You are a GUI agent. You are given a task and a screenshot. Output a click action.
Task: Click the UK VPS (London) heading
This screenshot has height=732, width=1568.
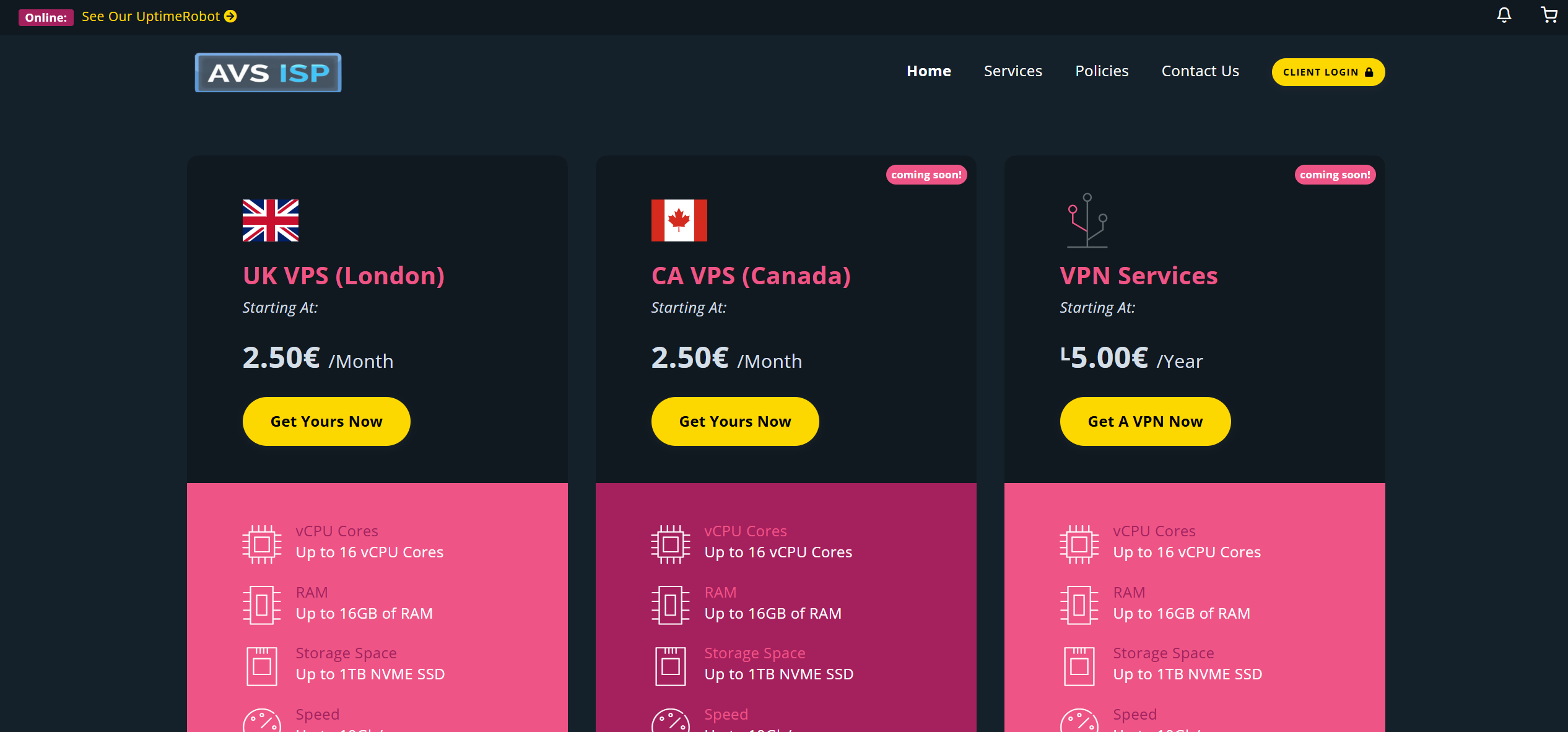[344, 276]
